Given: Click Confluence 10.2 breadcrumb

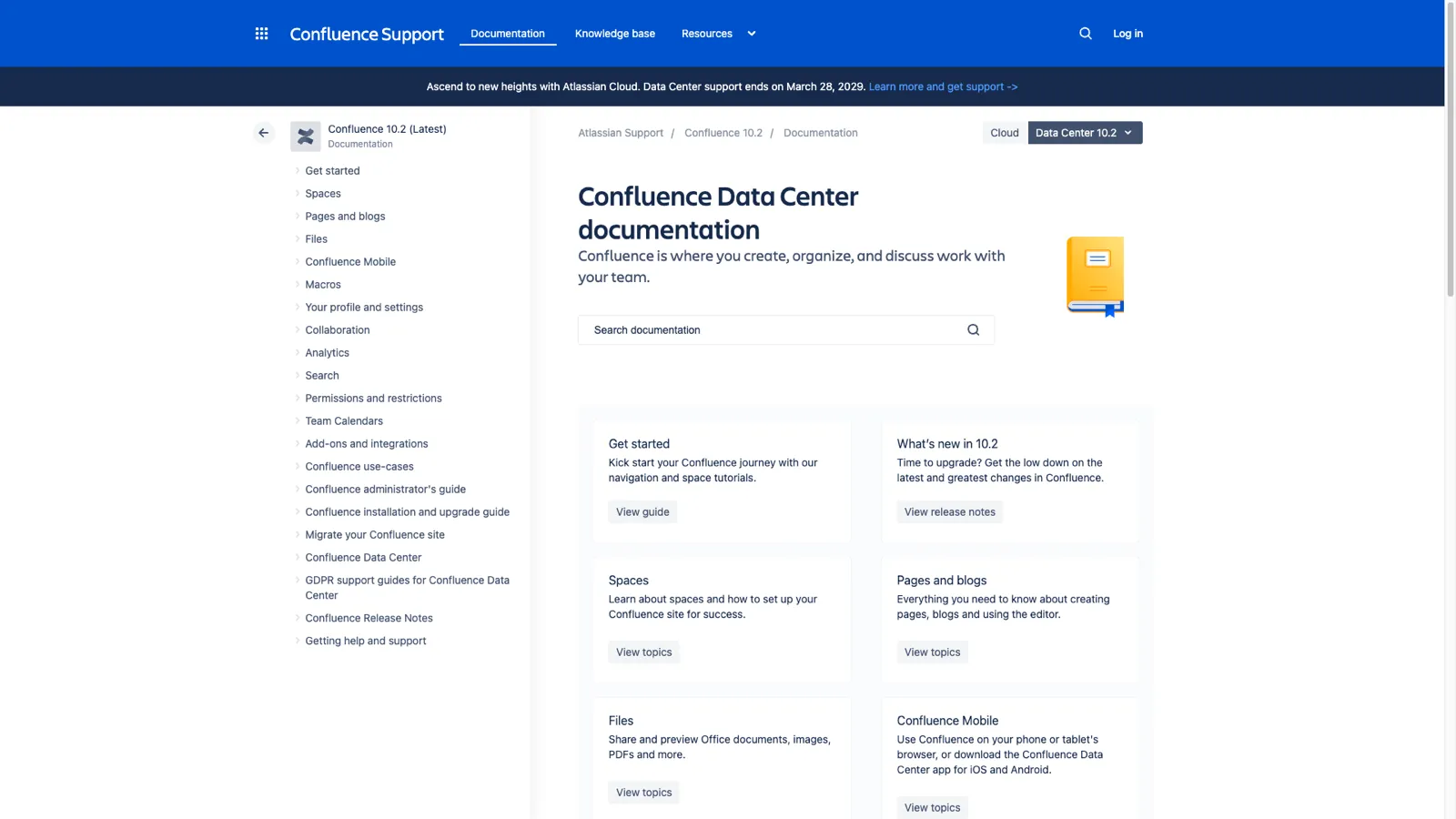Looking at the screenshot, I should pos(723,133).
